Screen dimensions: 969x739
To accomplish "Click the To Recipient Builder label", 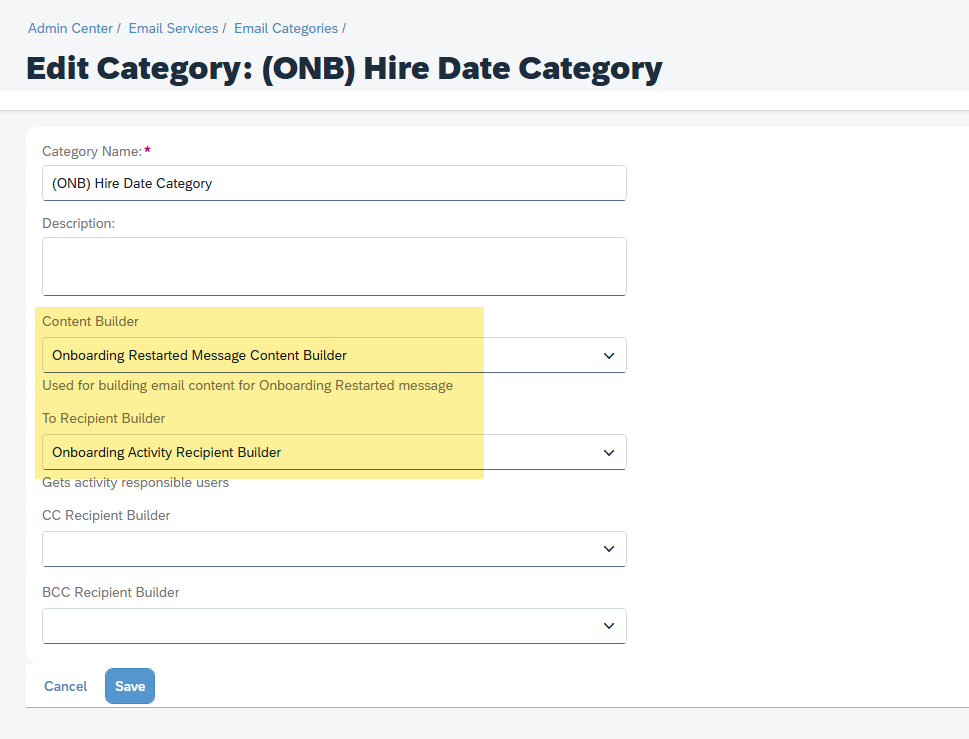I will point(103,418).
